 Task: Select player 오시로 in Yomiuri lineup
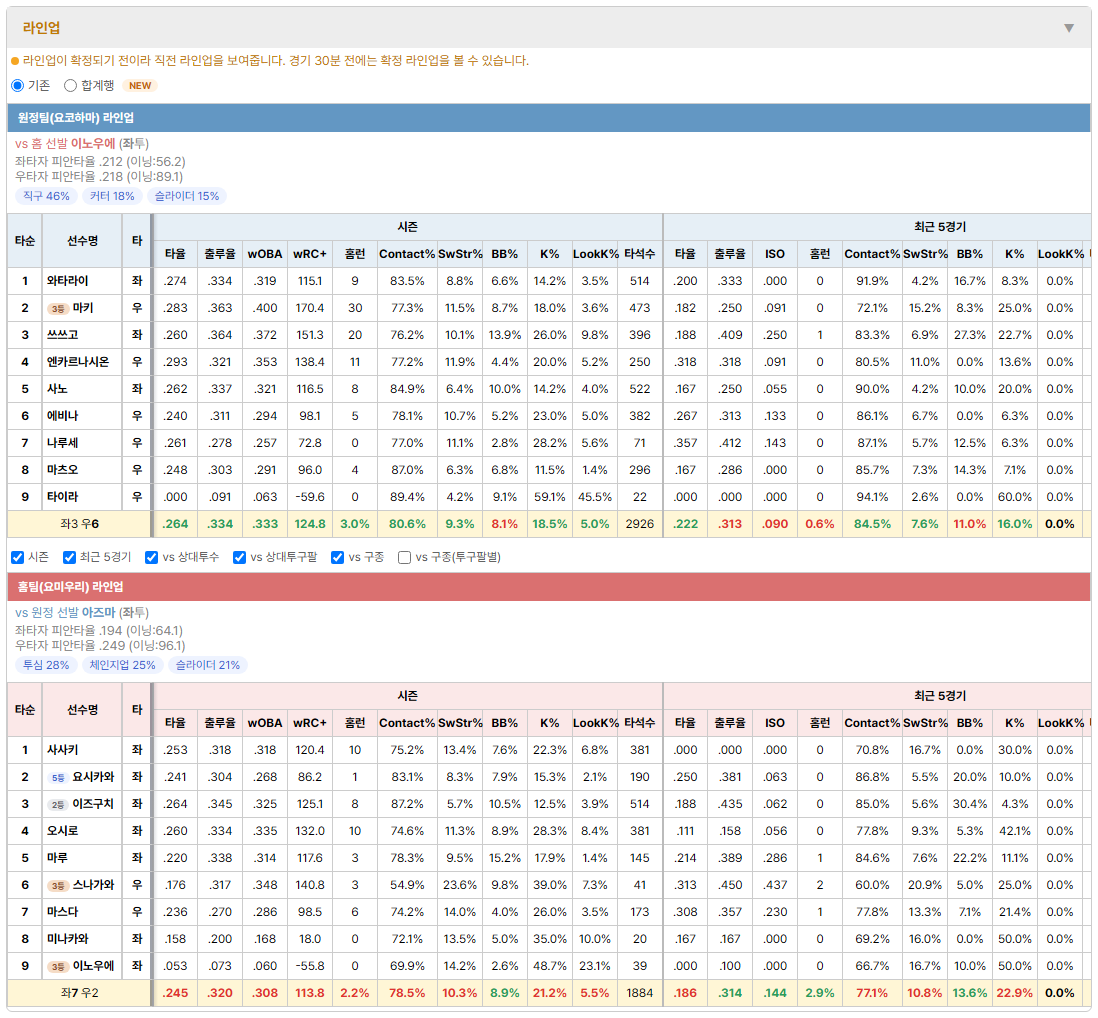[62, 831]
